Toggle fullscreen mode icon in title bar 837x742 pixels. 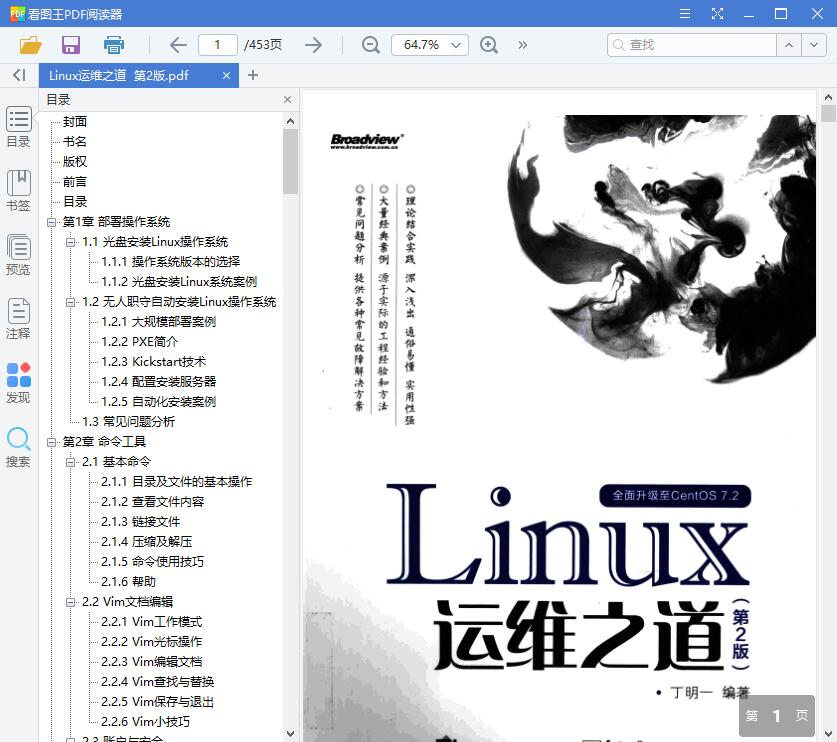717,14
